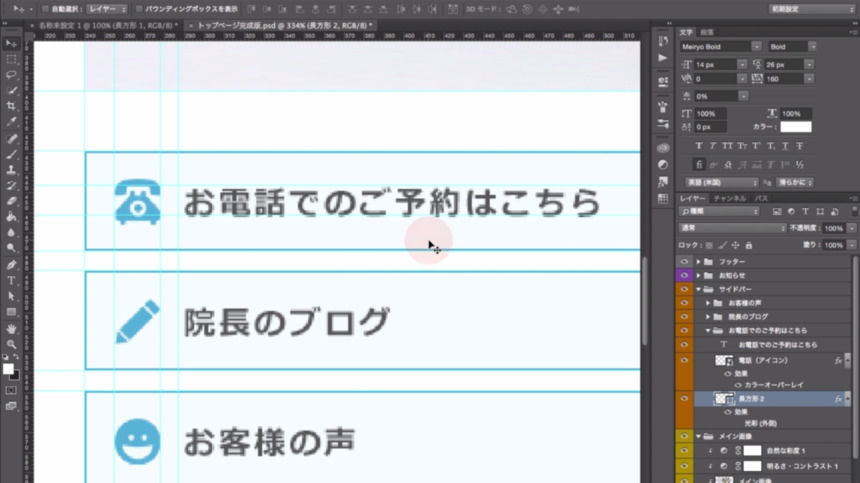This screenshot has width=860, height=483.
Task: Hide the お知らせ layer group
Action: tap(684, 275)
